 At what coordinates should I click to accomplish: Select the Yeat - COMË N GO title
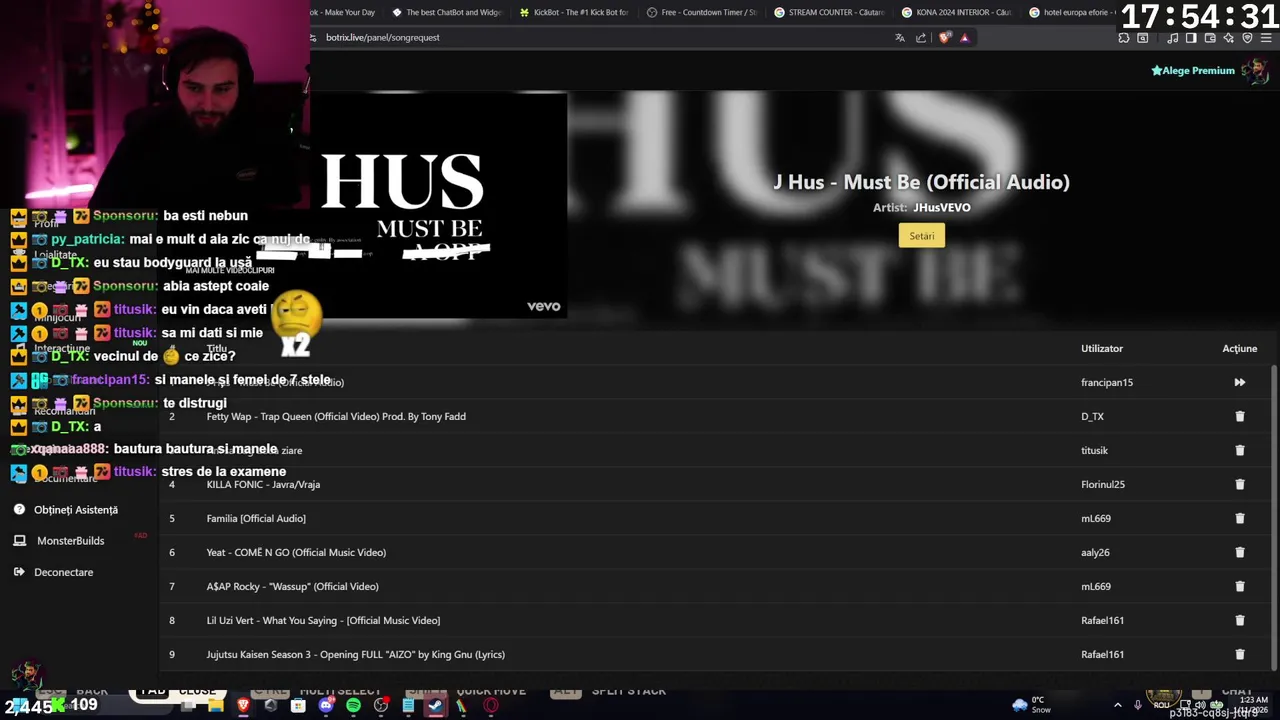pyautogui.click(x=296, y=552)
